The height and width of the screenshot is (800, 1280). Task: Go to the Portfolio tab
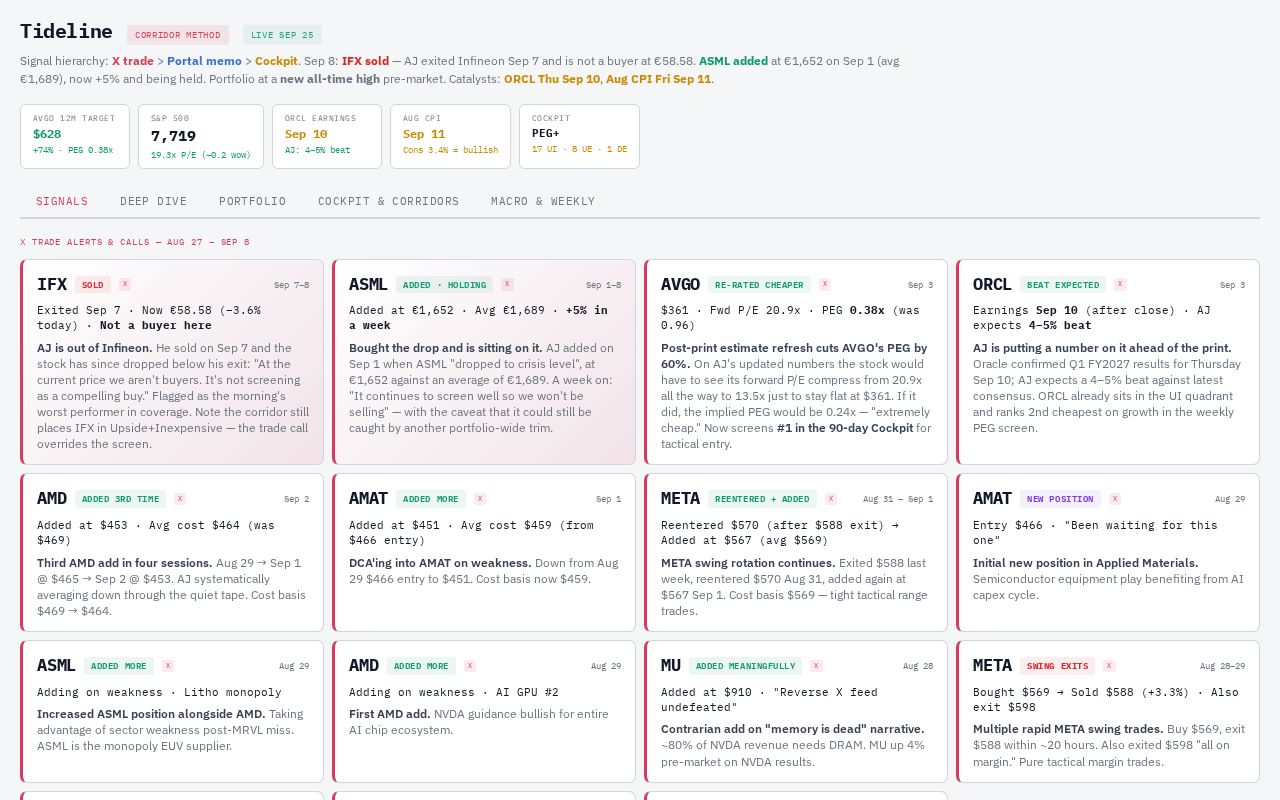(253, 201)
